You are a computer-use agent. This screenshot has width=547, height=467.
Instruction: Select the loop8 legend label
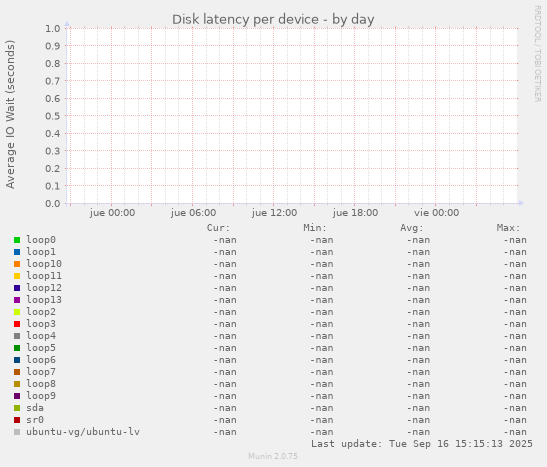41,384
